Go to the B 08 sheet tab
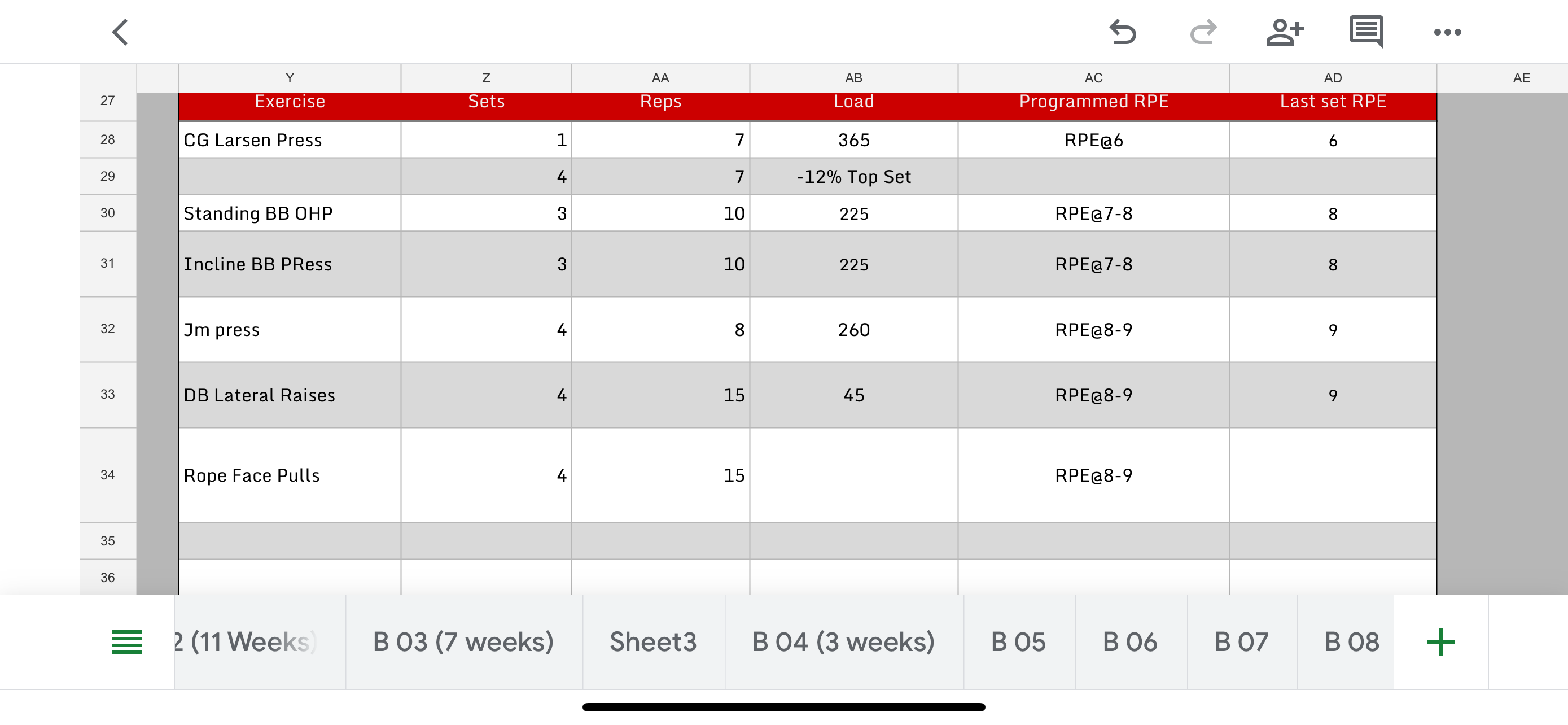Screen dimensions: 1568x725 coord(1351,642)
